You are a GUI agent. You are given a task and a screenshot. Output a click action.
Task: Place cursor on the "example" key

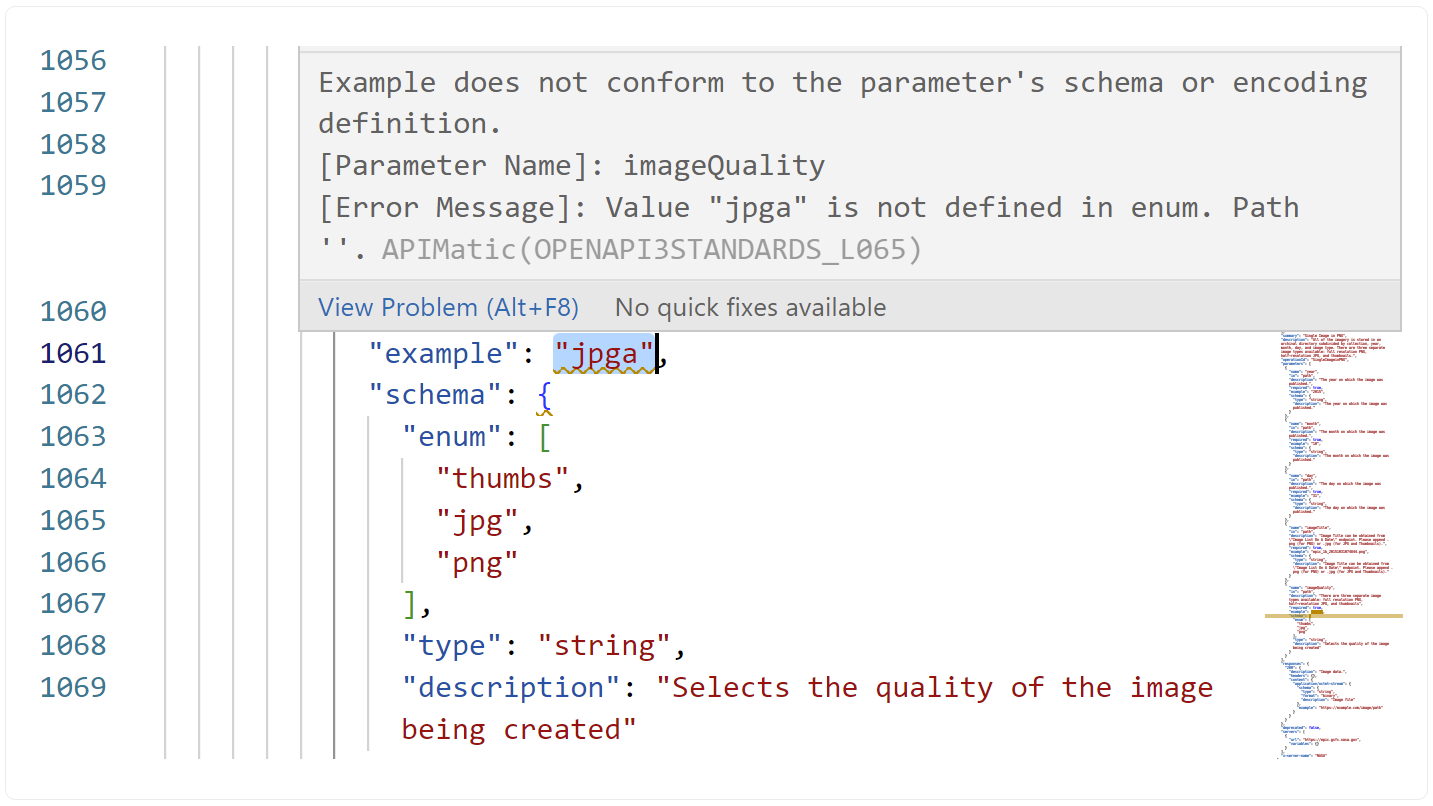tap(443, 353)
